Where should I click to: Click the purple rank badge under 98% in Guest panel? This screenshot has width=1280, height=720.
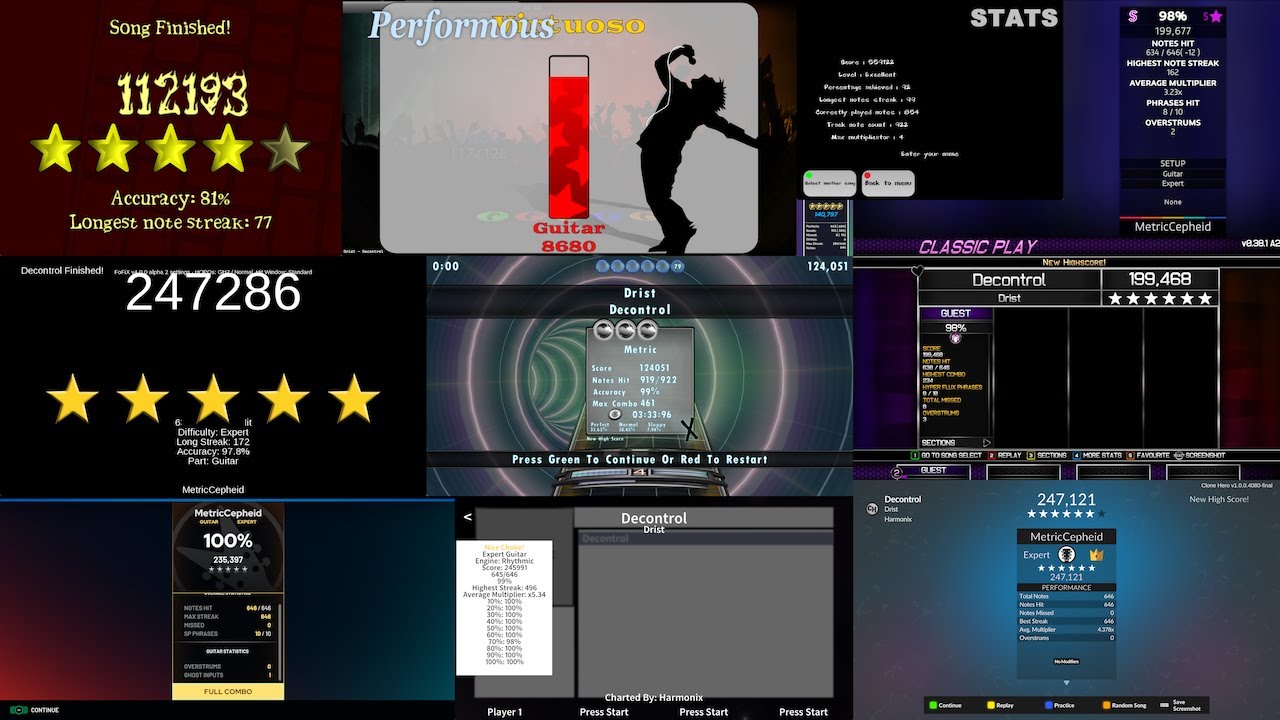click(x=955, y=339)
